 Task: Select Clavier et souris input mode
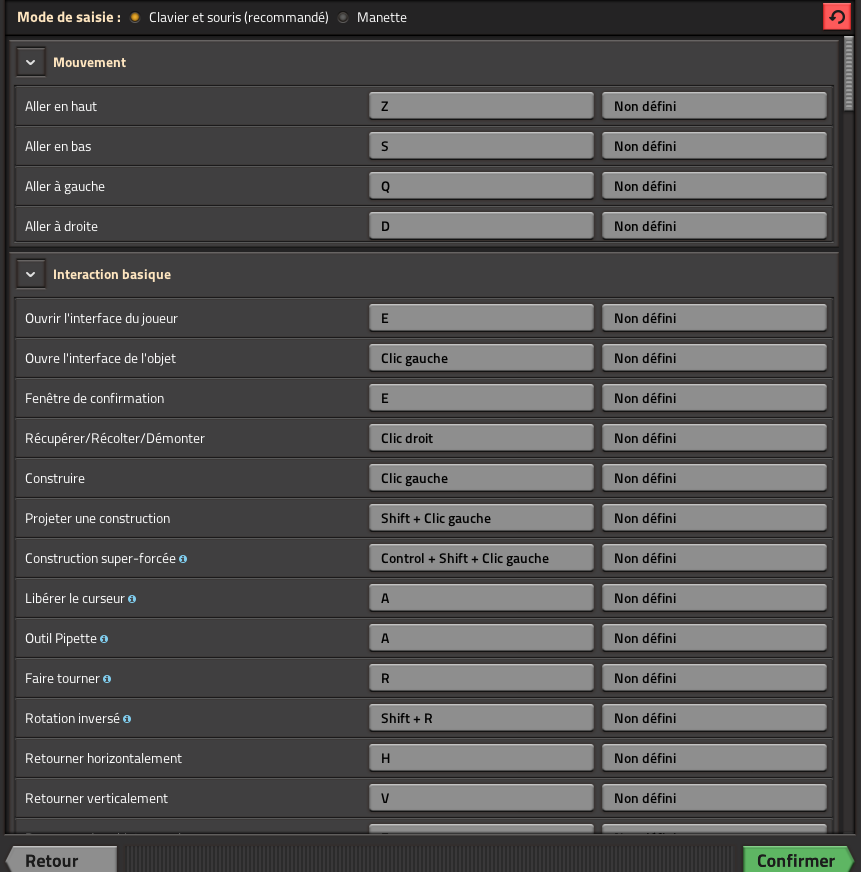(135, 18)
